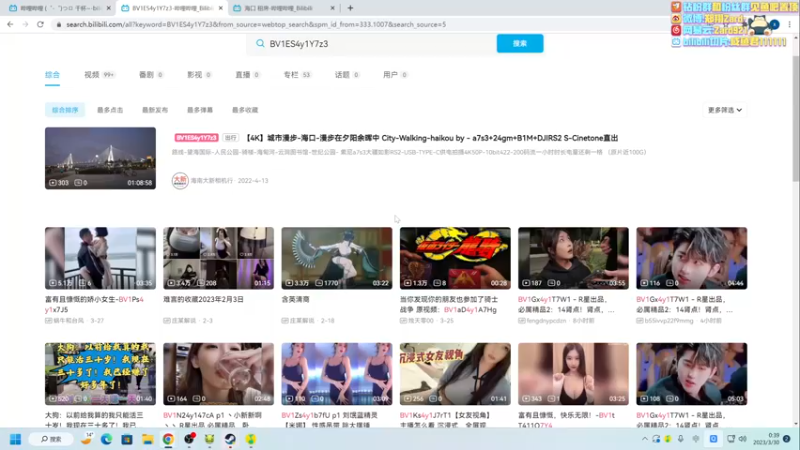The height and width of the screenshot is (450, 800).
Task: Open the 沉浸式女友视角 video thumbnail
Action: [455, 374]
